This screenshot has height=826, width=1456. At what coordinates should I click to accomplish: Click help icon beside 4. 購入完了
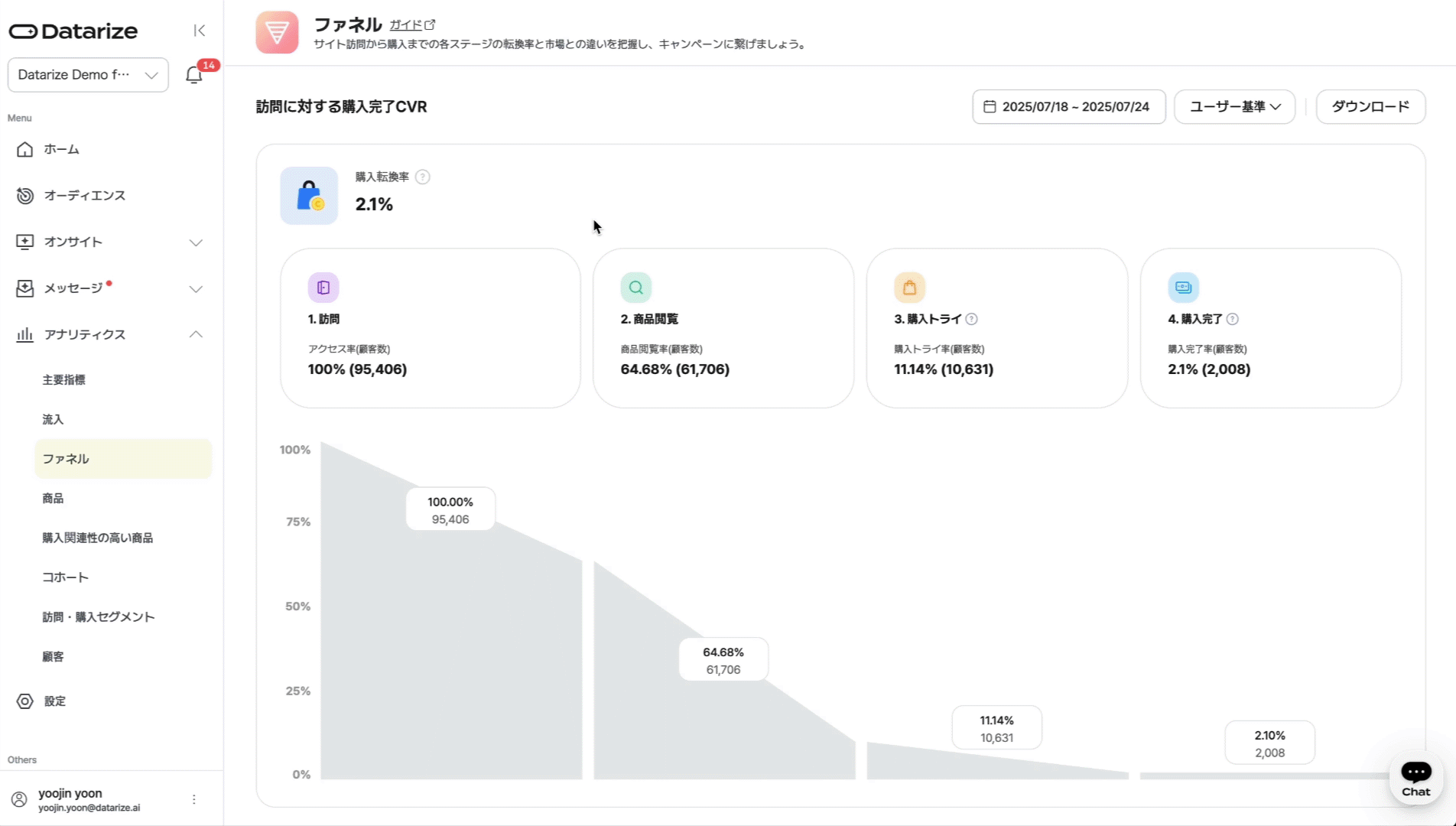point(1232,319)
